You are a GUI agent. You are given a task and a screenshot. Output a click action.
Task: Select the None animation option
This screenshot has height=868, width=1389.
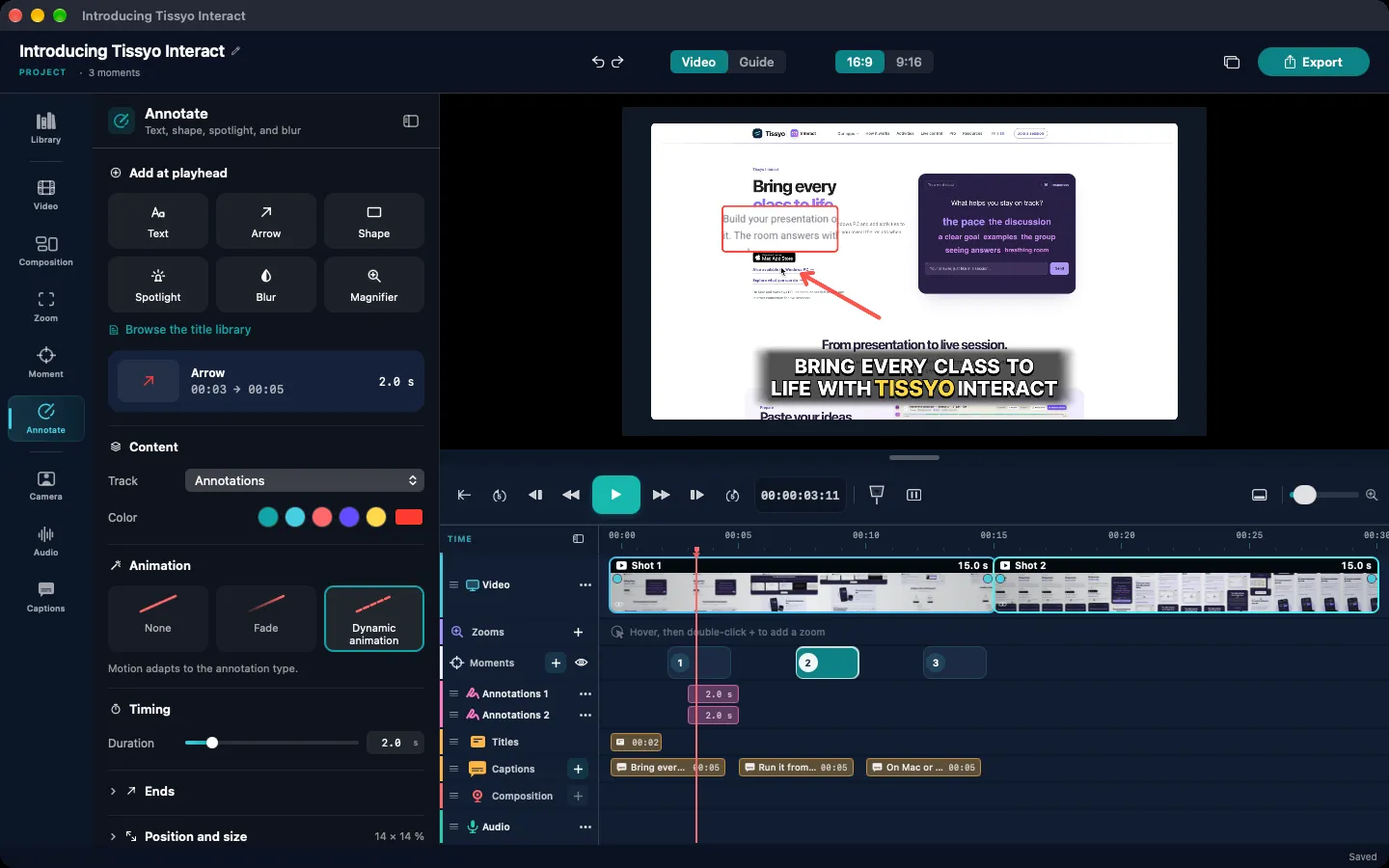[x=158, y=618]
